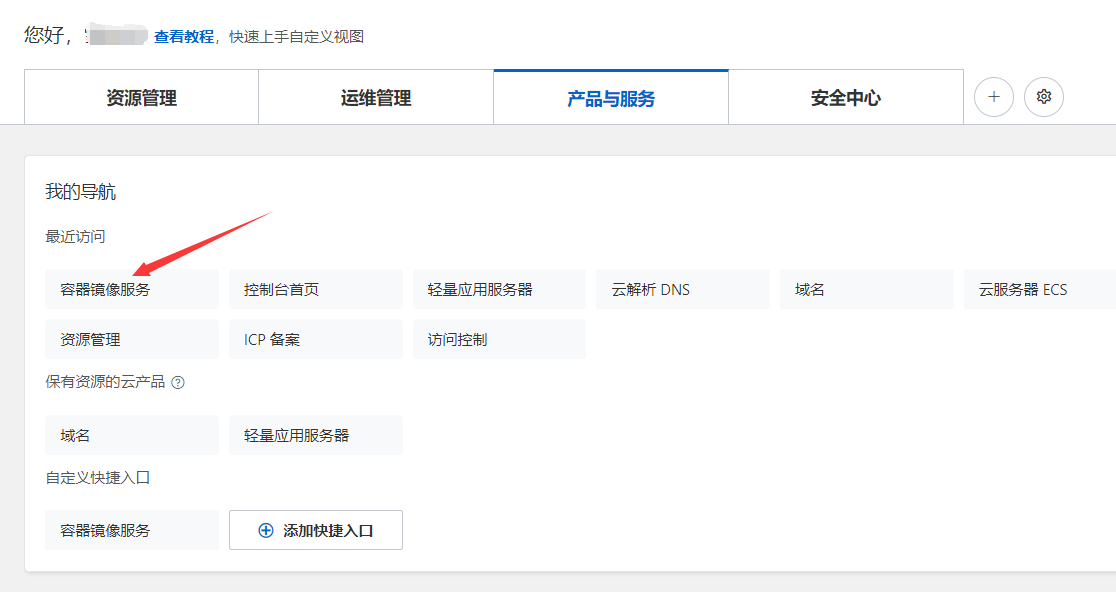The height and width of the screenshot is (592, 1116).
Task: Open ICP 备案 shortcut
Action: pyautogui.click(x=315, y=339)
